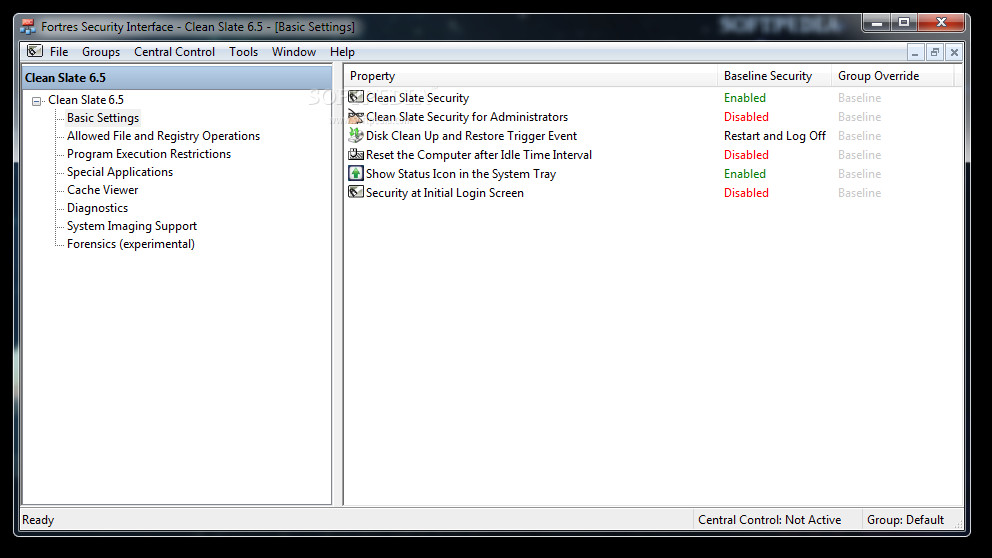Click Enabled value for Show Status Icon
Viewport: 992px width, 558px height.
745,174
